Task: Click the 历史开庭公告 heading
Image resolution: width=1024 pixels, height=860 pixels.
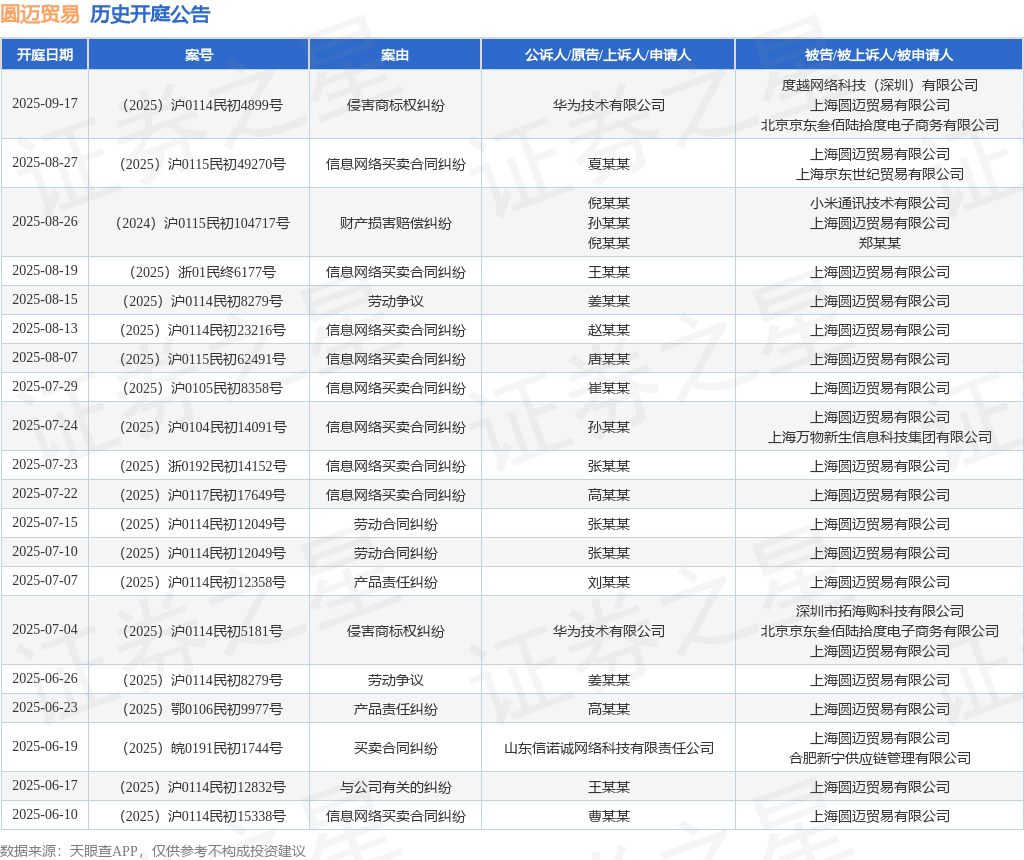Action: tap(150, 14)
